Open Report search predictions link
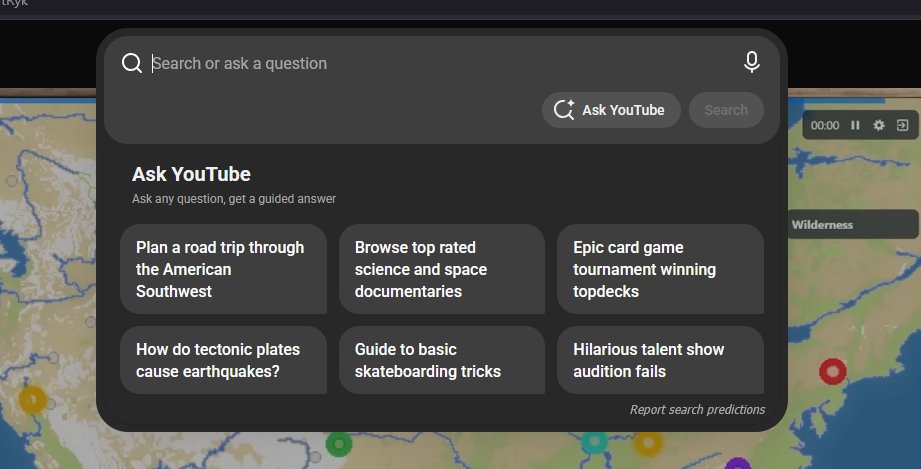 (x=697, y=410)
